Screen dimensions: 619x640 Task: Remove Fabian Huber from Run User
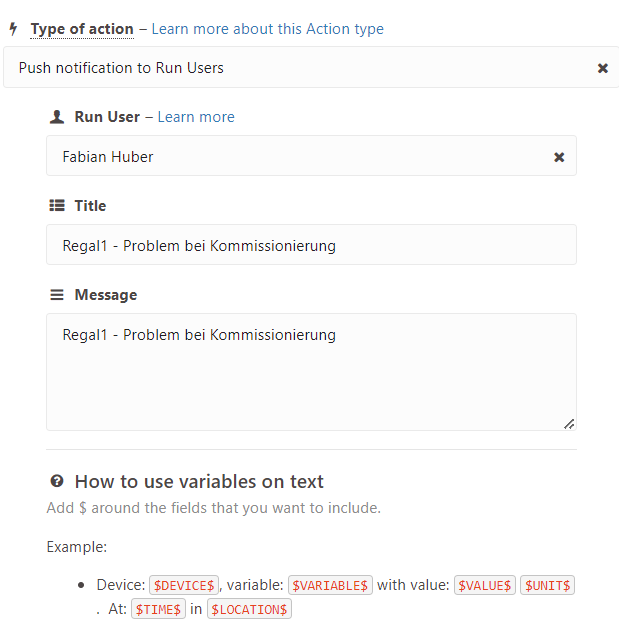pyautogui.click(x=559, y=157)
